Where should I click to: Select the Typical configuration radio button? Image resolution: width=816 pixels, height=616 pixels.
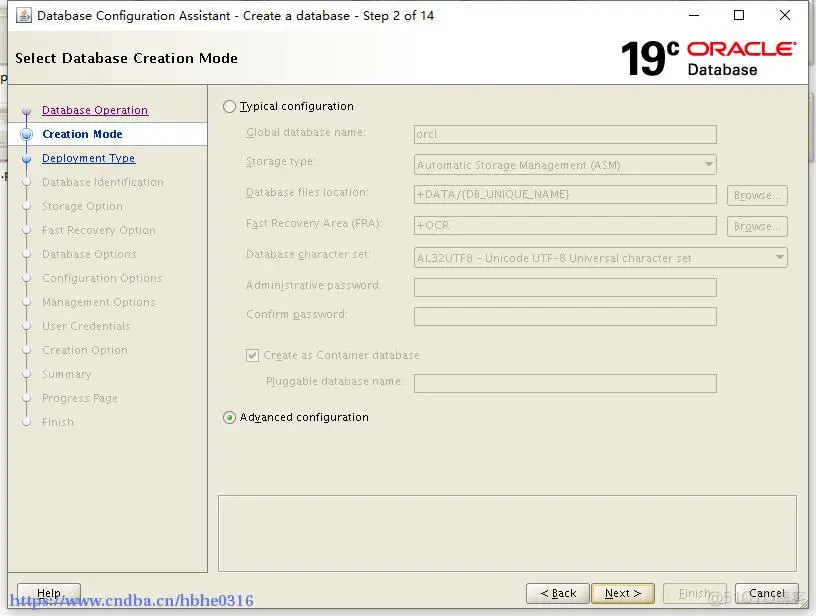[x=229, y=106]
